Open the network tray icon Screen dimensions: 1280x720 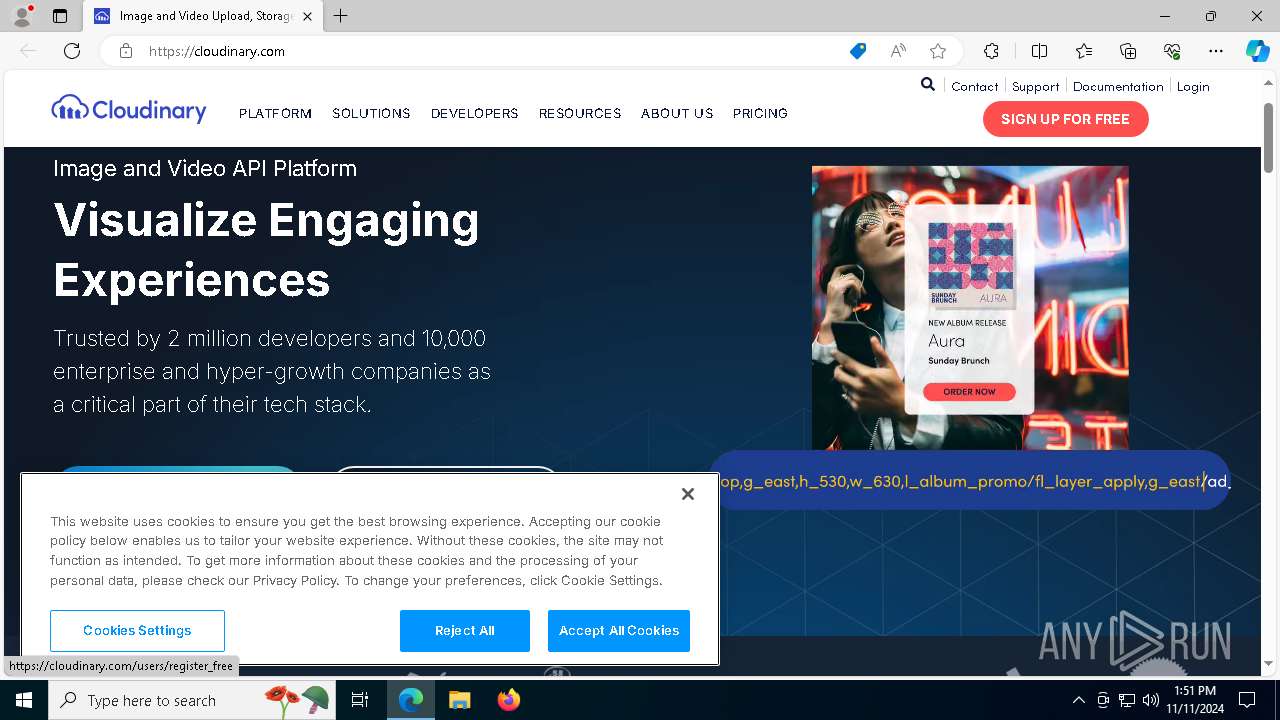point(1127,700)
